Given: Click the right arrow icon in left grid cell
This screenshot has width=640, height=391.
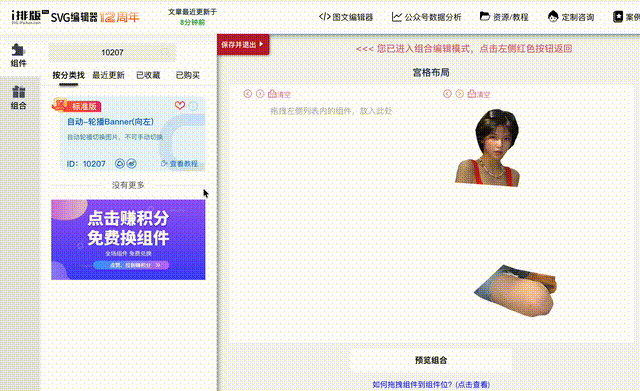Looking at the screenshot, I should point(260,94).
